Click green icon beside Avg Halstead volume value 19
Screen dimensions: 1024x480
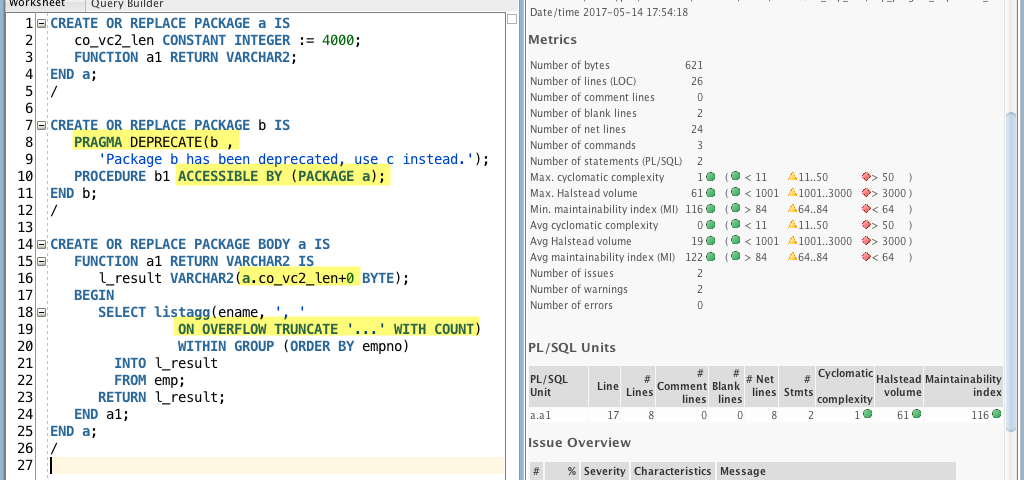(711, 240)
